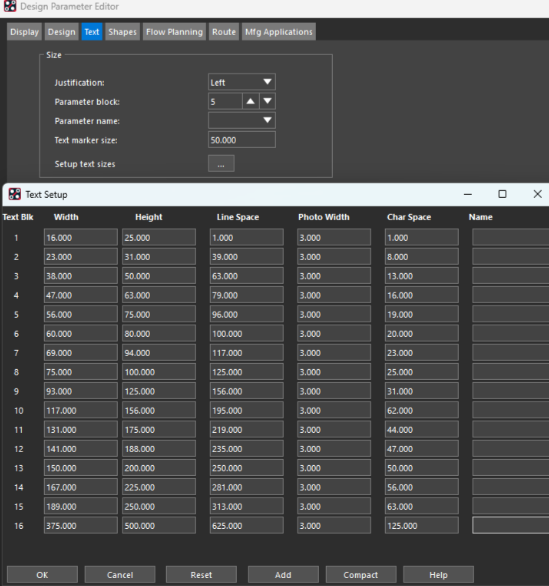Click the Add button

coord(283,575)
